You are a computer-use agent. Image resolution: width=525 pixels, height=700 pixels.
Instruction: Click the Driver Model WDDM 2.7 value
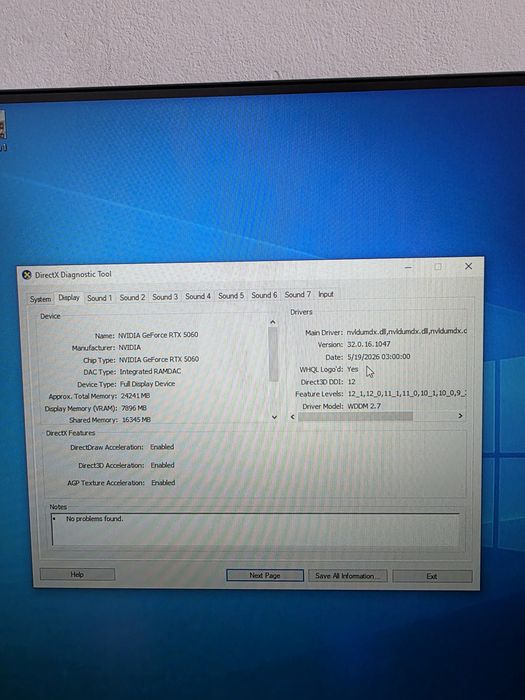[364, 406]
